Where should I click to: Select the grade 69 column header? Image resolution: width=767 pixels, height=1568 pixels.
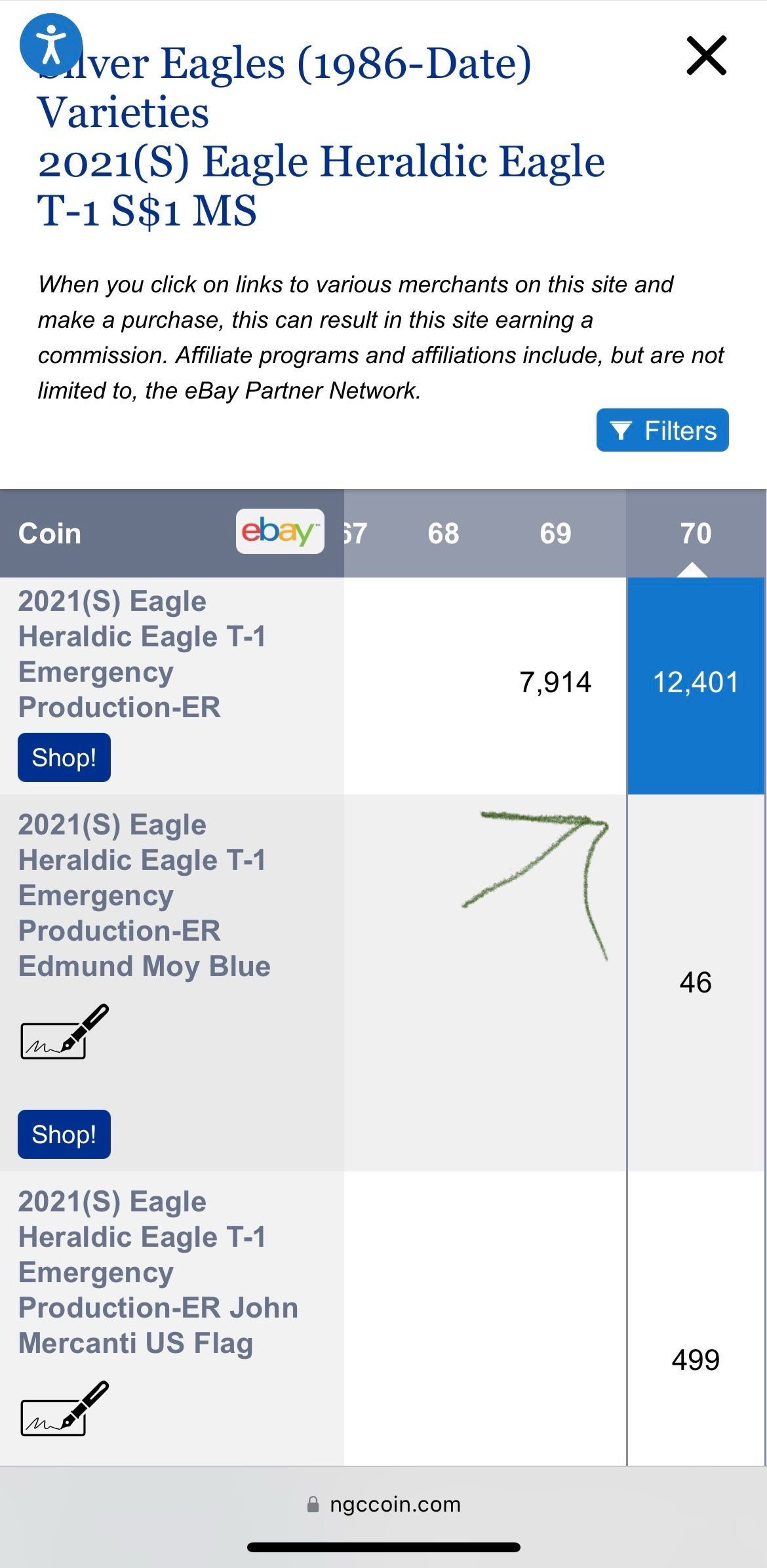(x=555, y=534)
